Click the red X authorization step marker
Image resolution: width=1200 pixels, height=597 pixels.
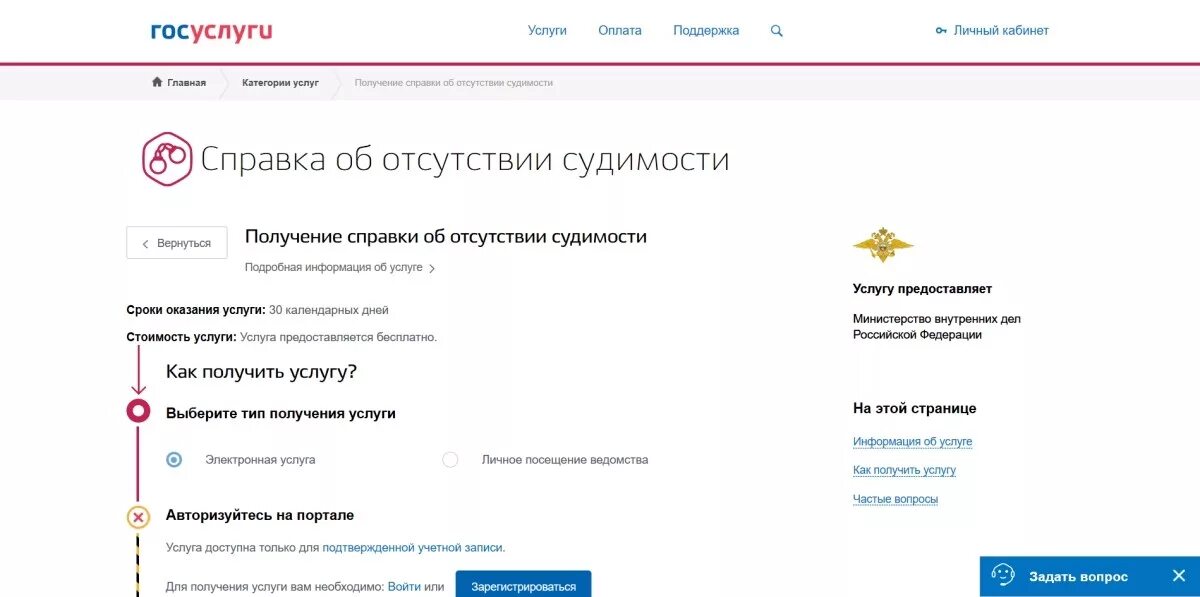(138, 517)
